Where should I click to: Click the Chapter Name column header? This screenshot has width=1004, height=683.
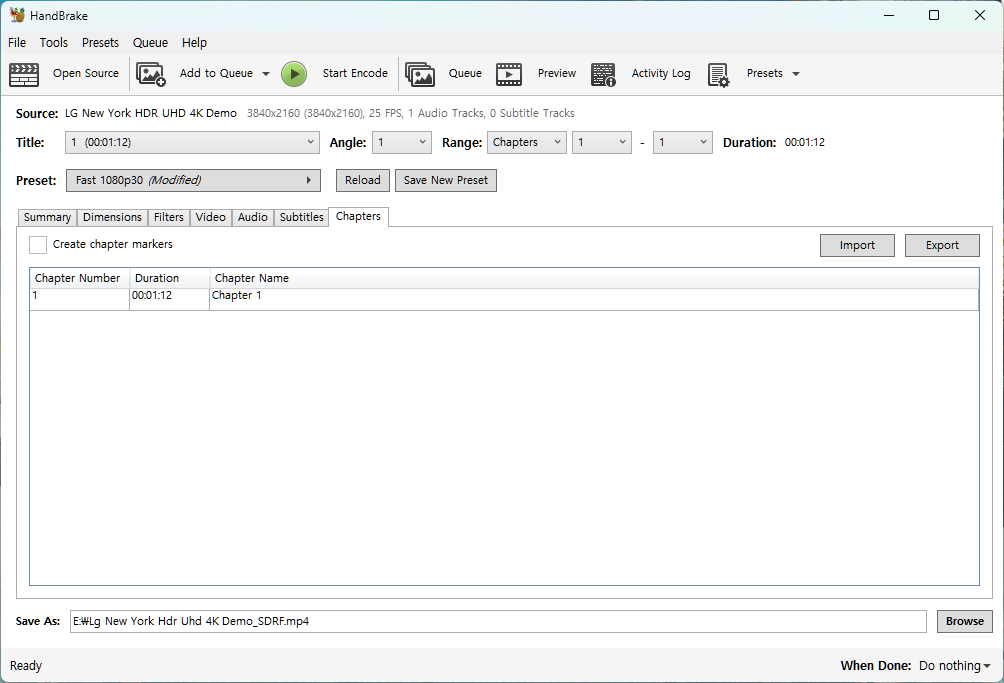[594, 278]
